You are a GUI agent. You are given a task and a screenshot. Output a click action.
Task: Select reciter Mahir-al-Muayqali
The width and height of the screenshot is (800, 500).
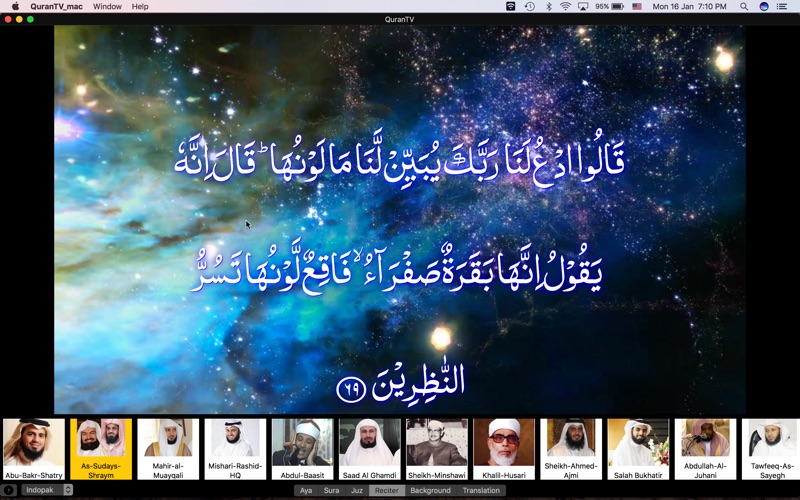pos(168,449)
